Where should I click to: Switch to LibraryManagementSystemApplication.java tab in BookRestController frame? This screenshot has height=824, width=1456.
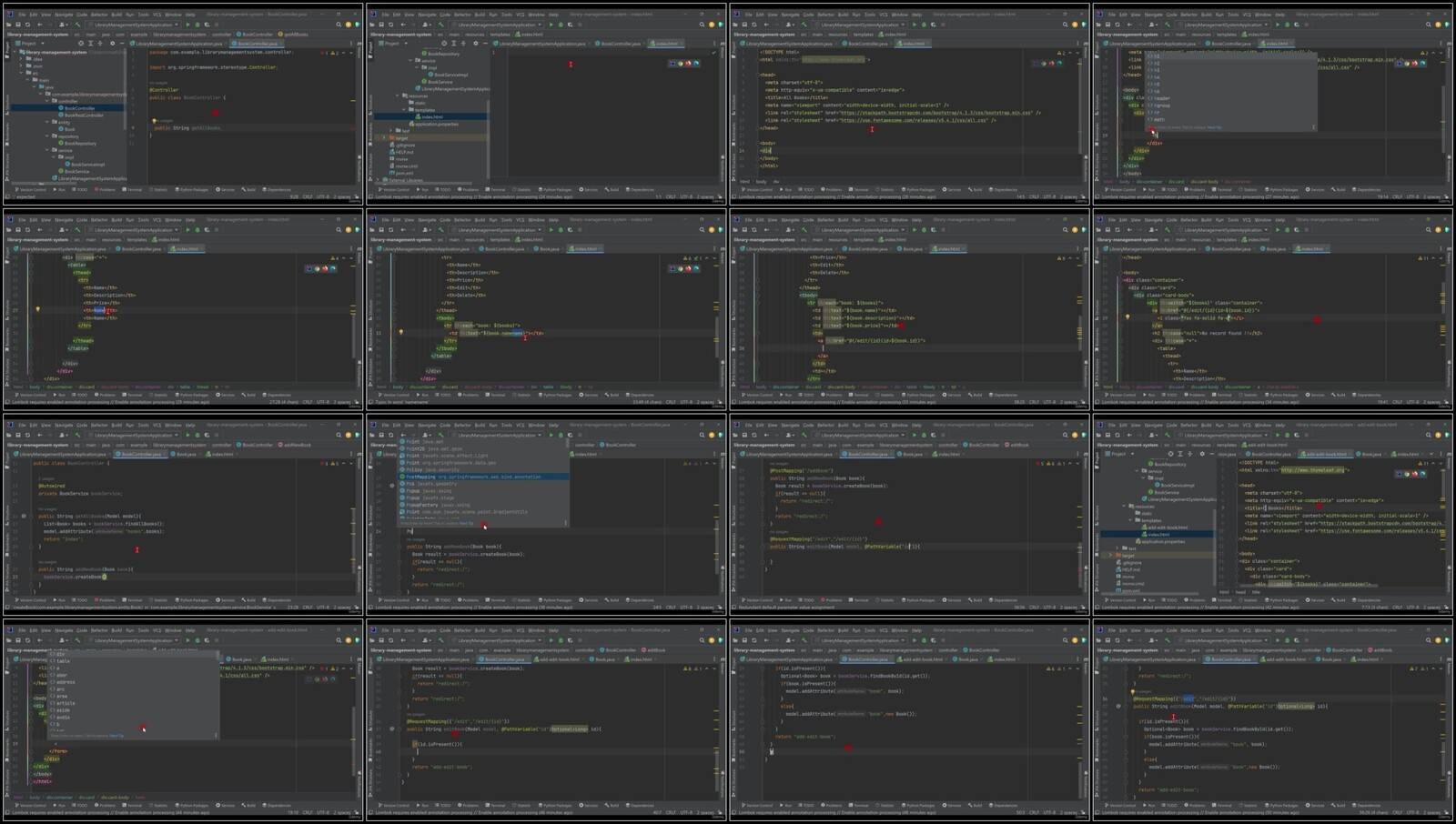tap(179, 43)
